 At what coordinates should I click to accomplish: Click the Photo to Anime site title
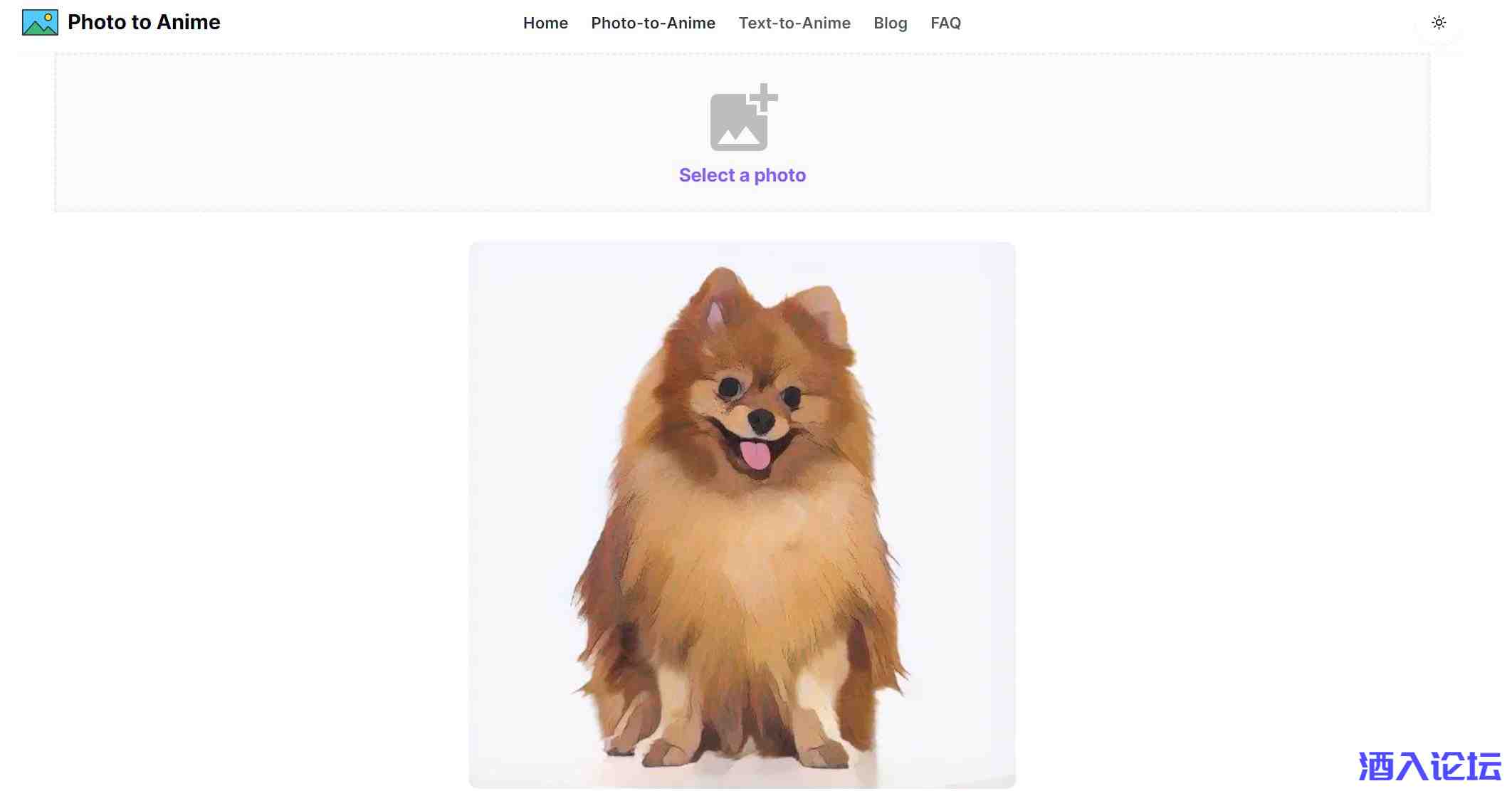[x=144, y=22]
